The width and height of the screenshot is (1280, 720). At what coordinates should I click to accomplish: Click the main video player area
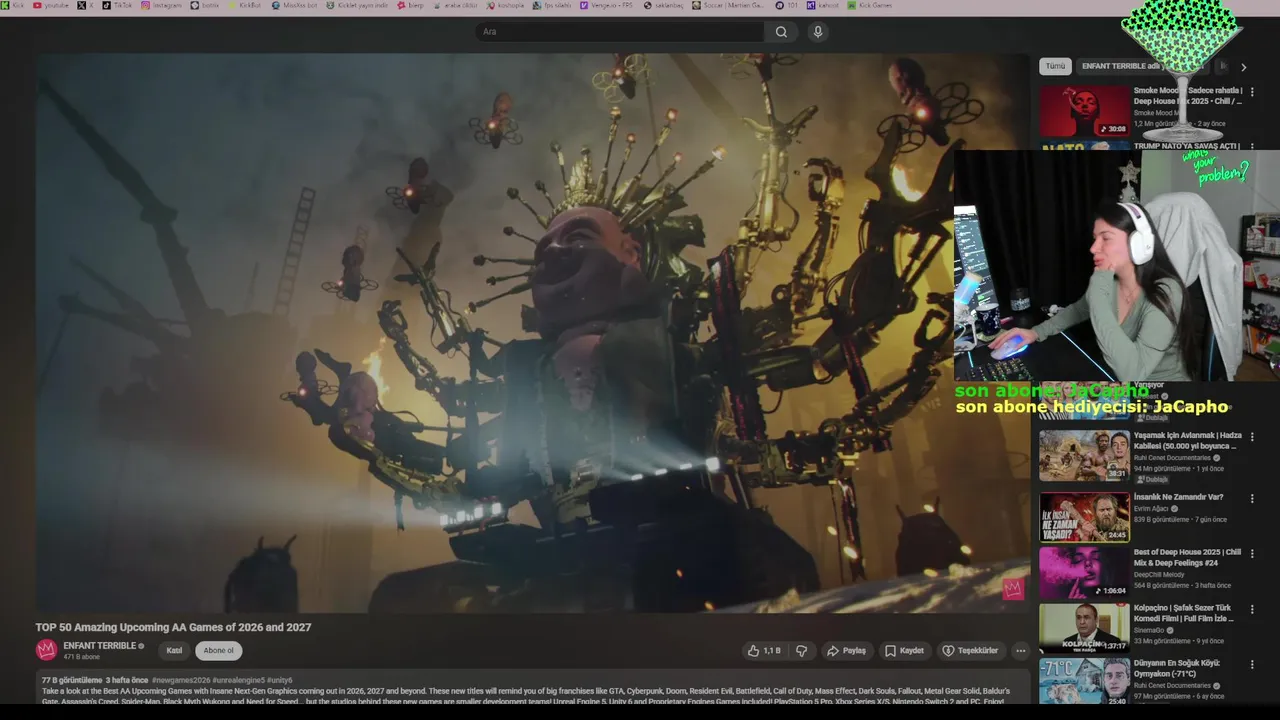tap(533, 333)
